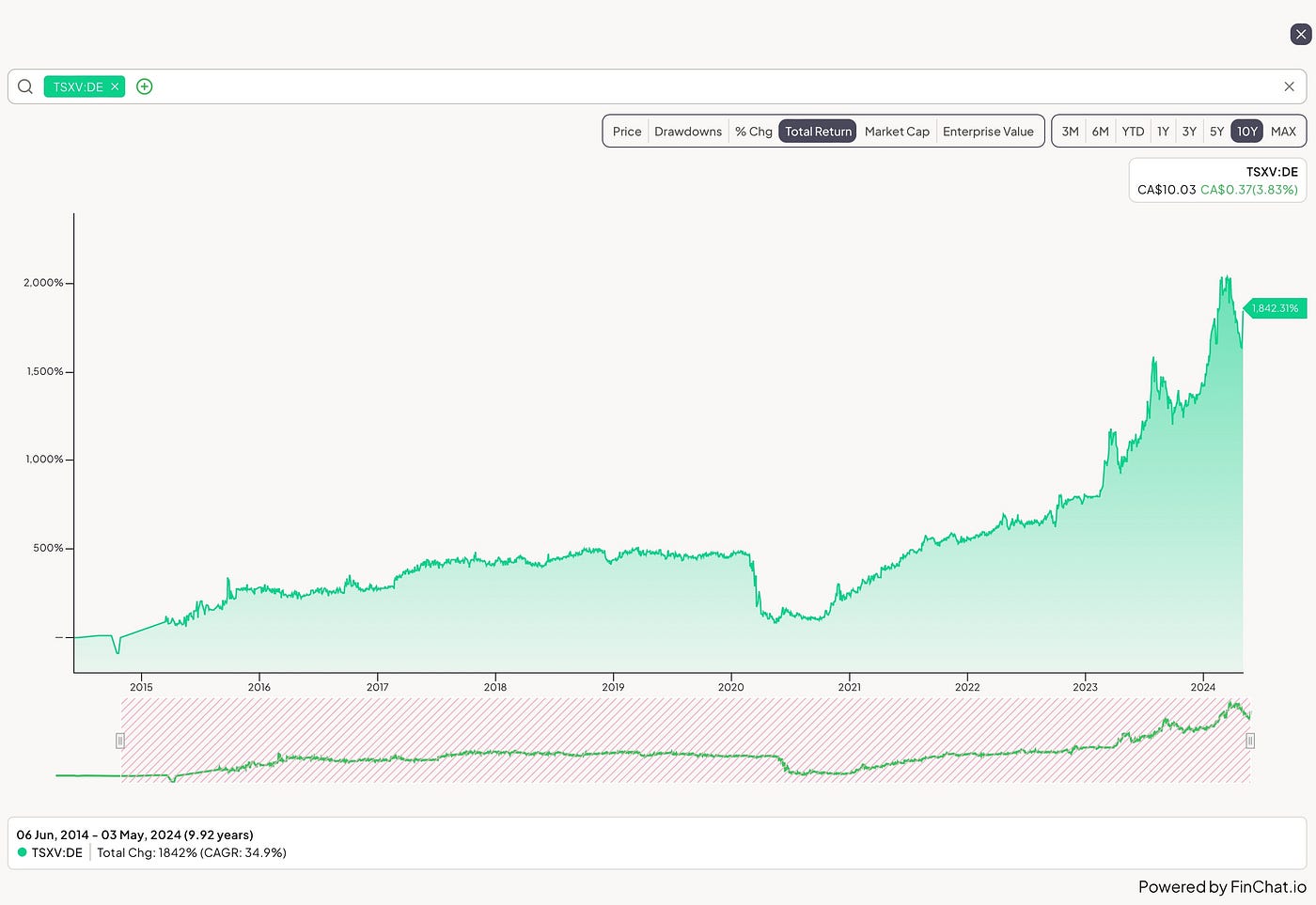Viewport: 1316px width, 905px height.
Task: Click the Total Chg: 1842% (CAGR: 34.9%) text
Action: point(192,852)
